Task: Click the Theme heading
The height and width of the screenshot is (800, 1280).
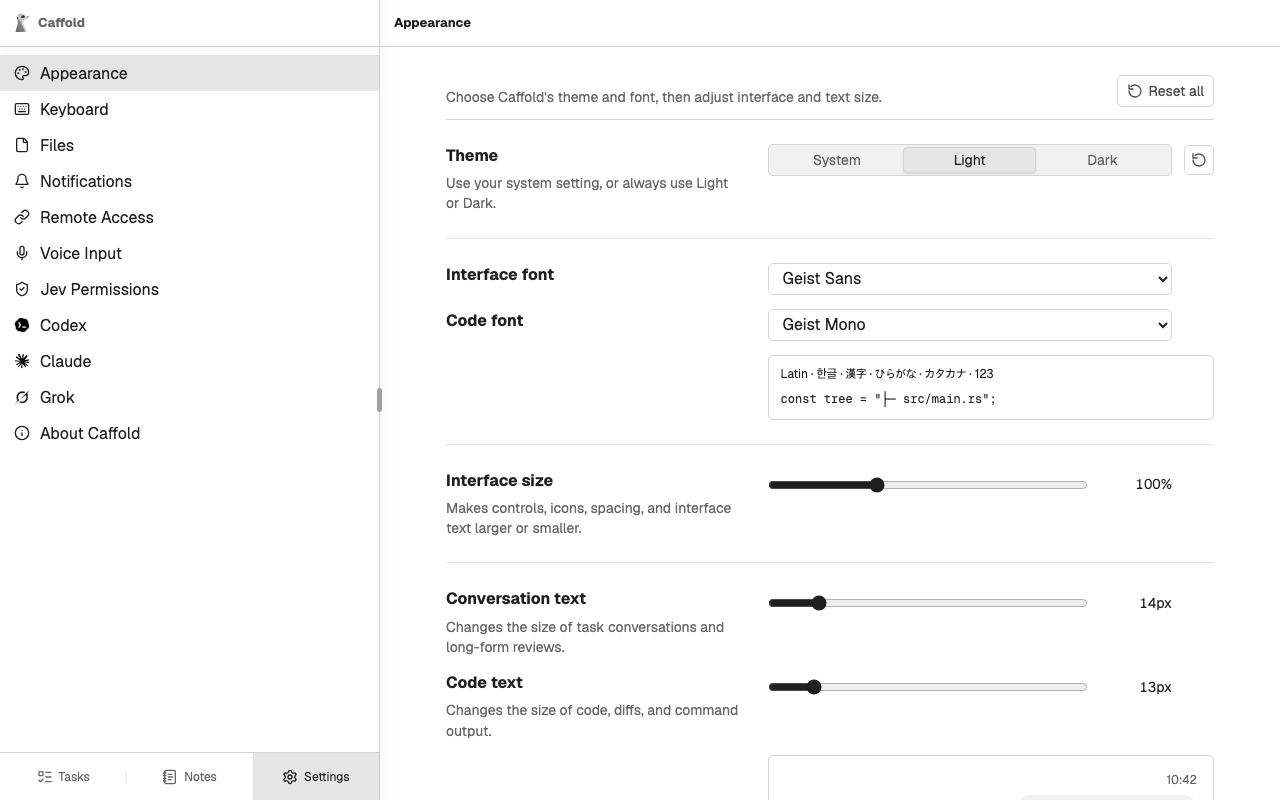Action: pyautogui.click(x=472, y=155)
